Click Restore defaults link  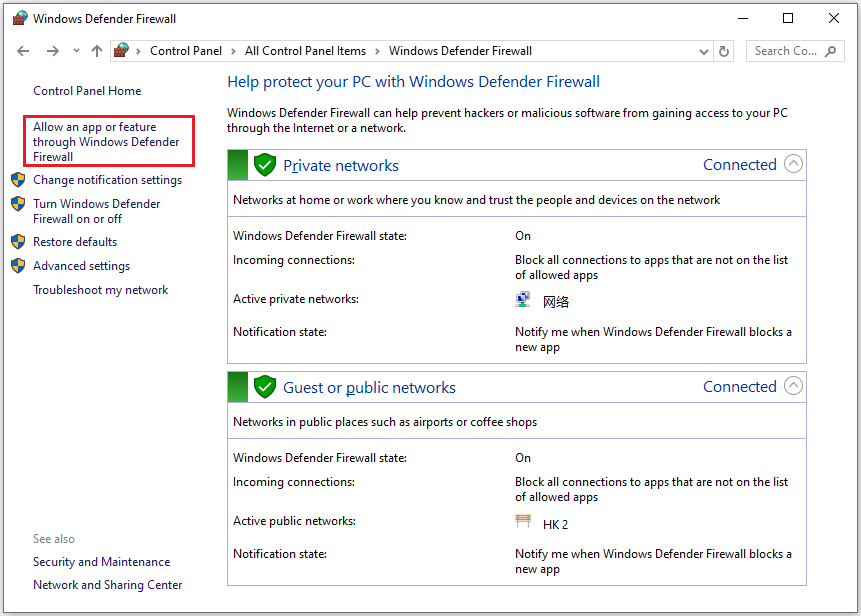[x=75, y=242]
